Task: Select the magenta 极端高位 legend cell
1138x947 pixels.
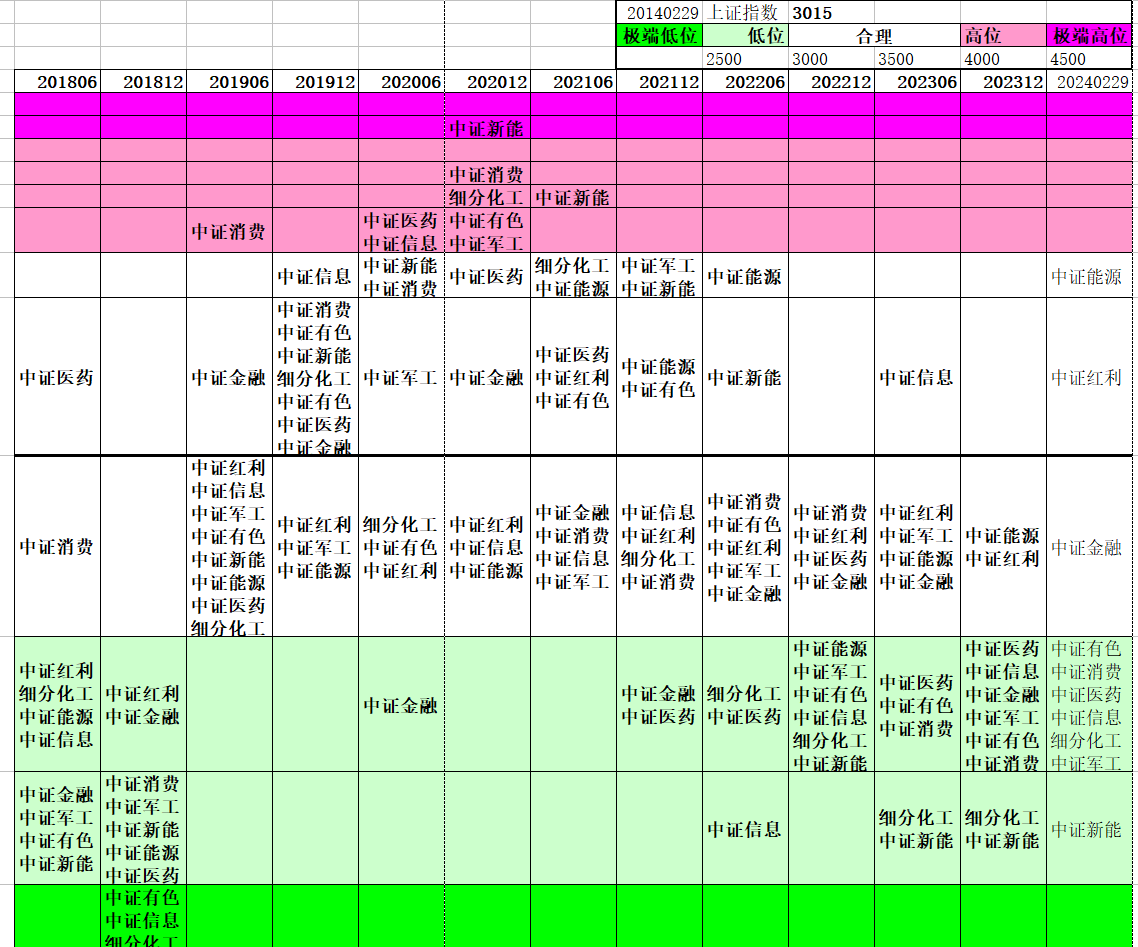Action: [x=1089, y=36]
